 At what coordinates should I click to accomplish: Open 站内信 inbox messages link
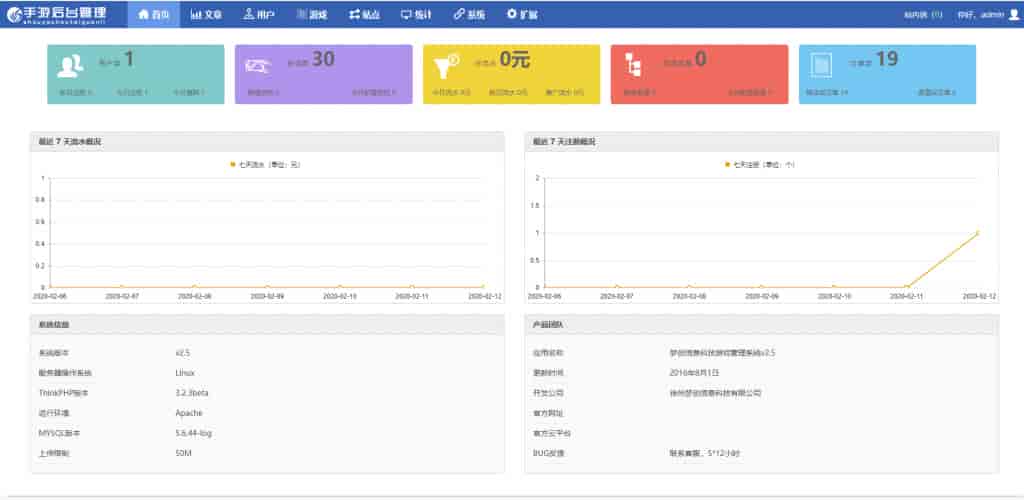coord(922,15)
